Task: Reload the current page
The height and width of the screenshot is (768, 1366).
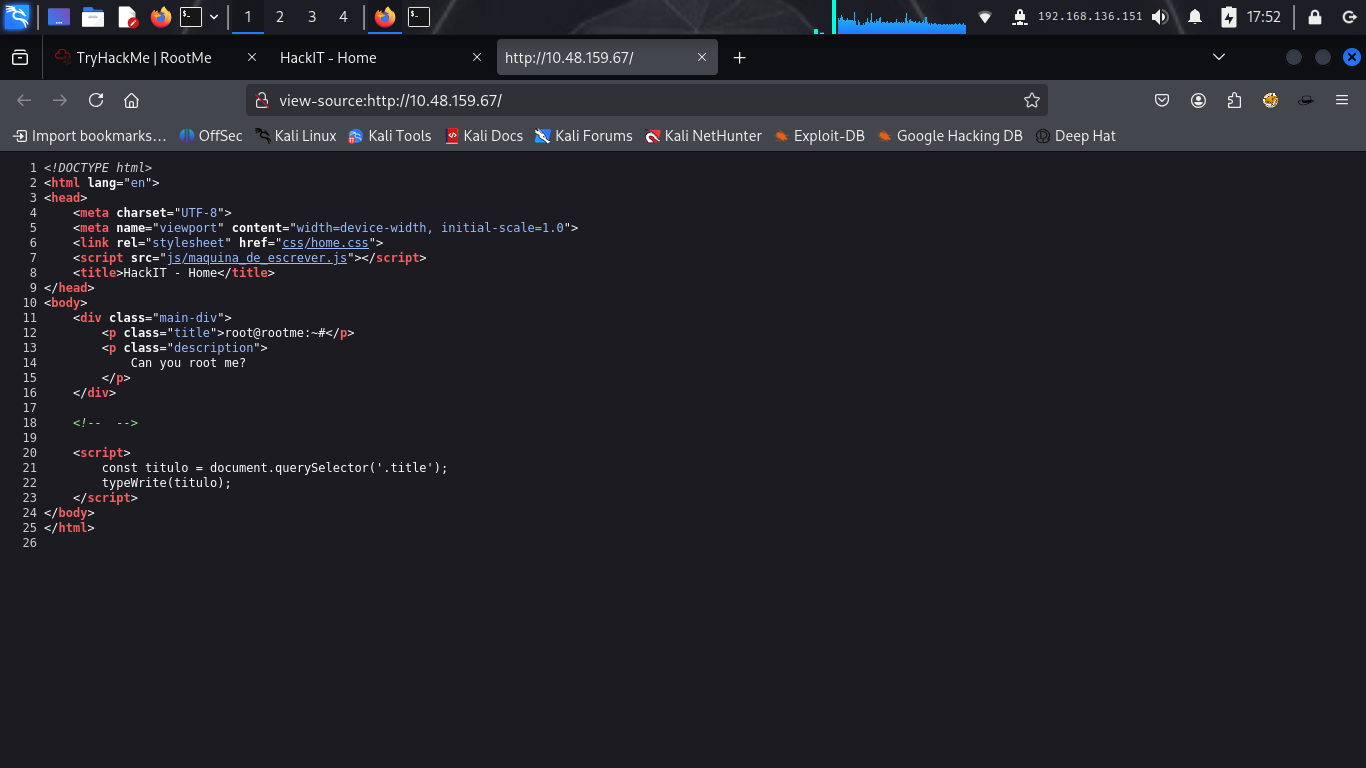Action: pos(96,100)
